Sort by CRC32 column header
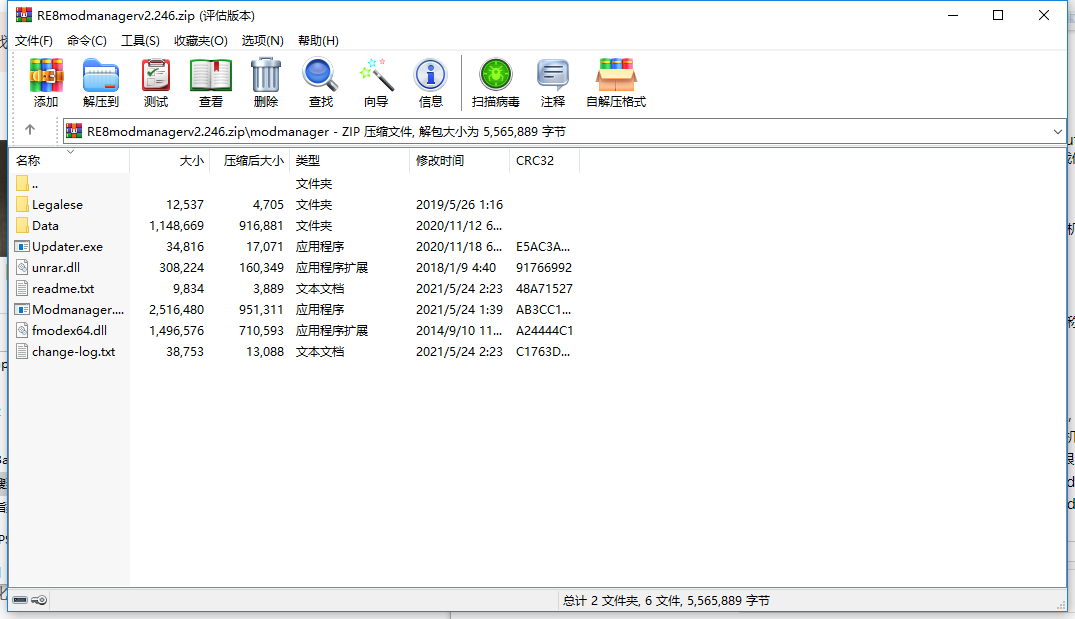Image resolution: width=1075 pixels, height=619 pixels. pos(545,160)
